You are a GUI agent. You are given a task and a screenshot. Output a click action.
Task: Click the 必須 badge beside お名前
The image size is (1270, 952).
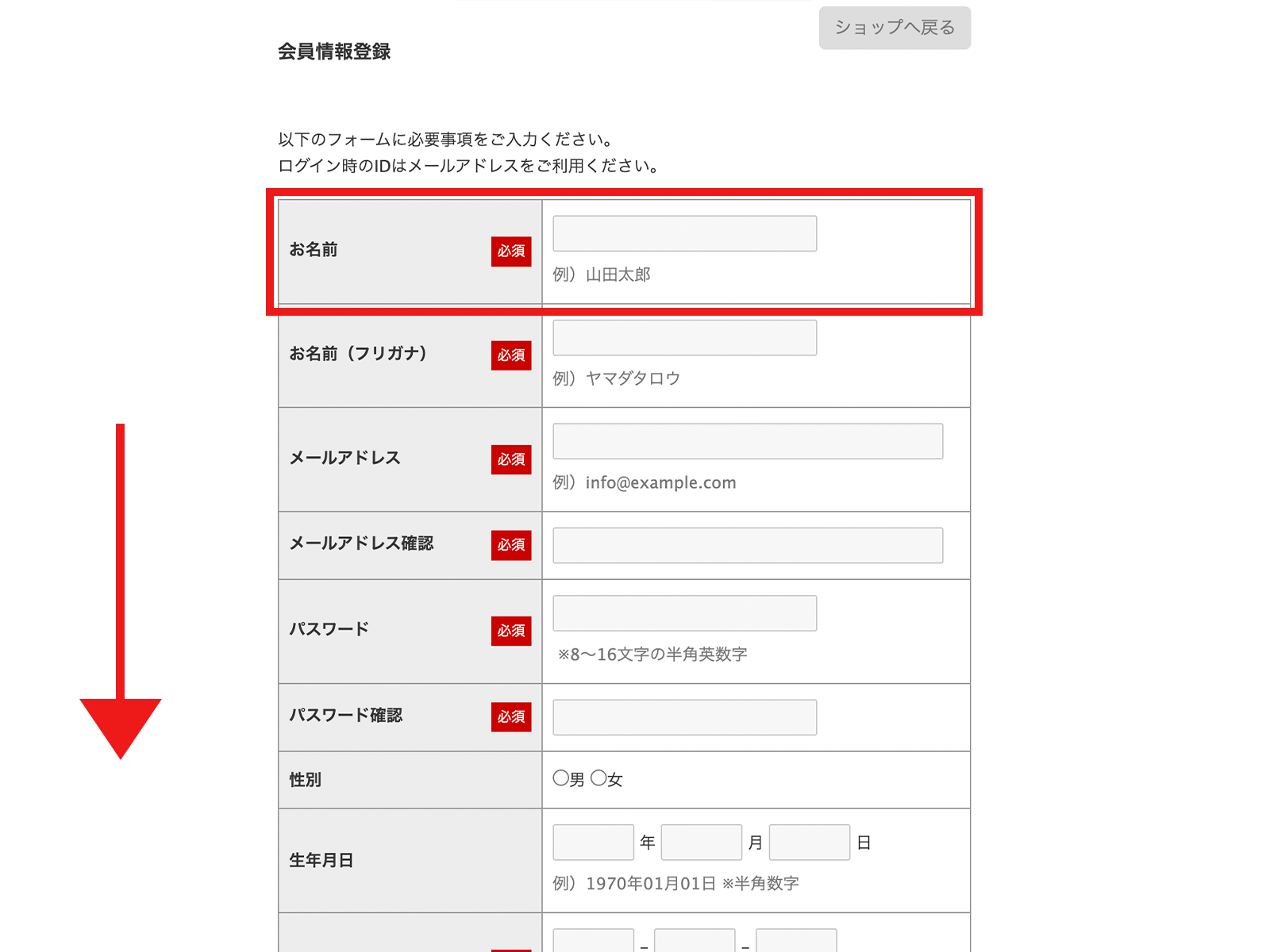[511, 251]
